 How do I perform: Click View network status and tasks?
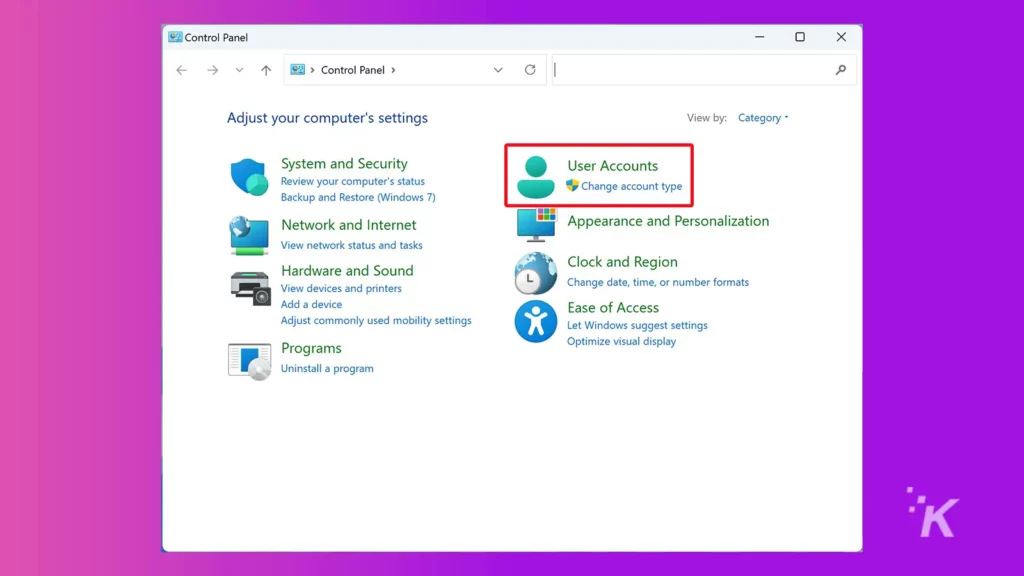click(351, 245)
